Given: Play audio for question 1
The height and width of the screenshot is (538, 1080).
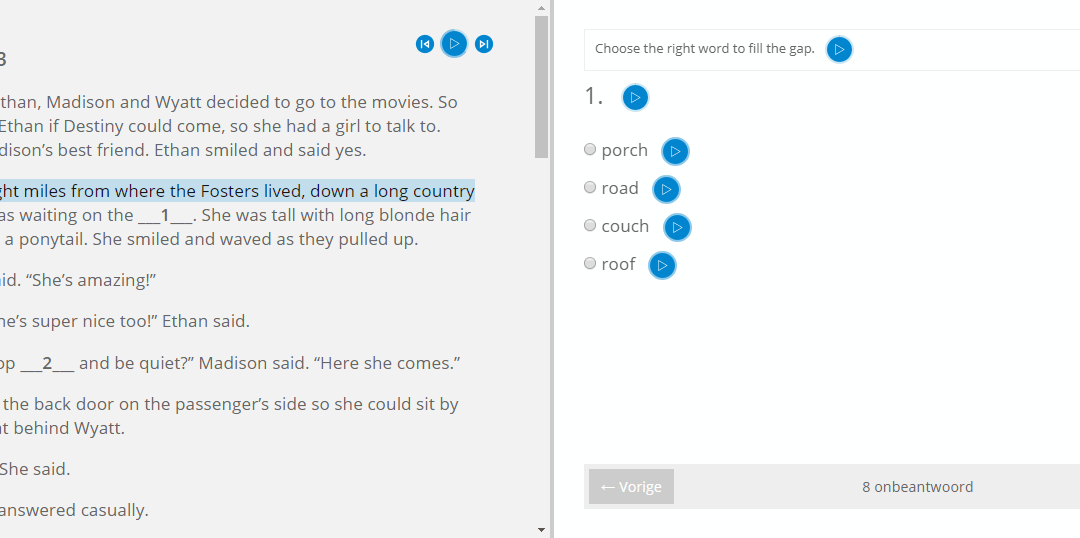Looking at the screenshot, I should (x=635, y=97).
